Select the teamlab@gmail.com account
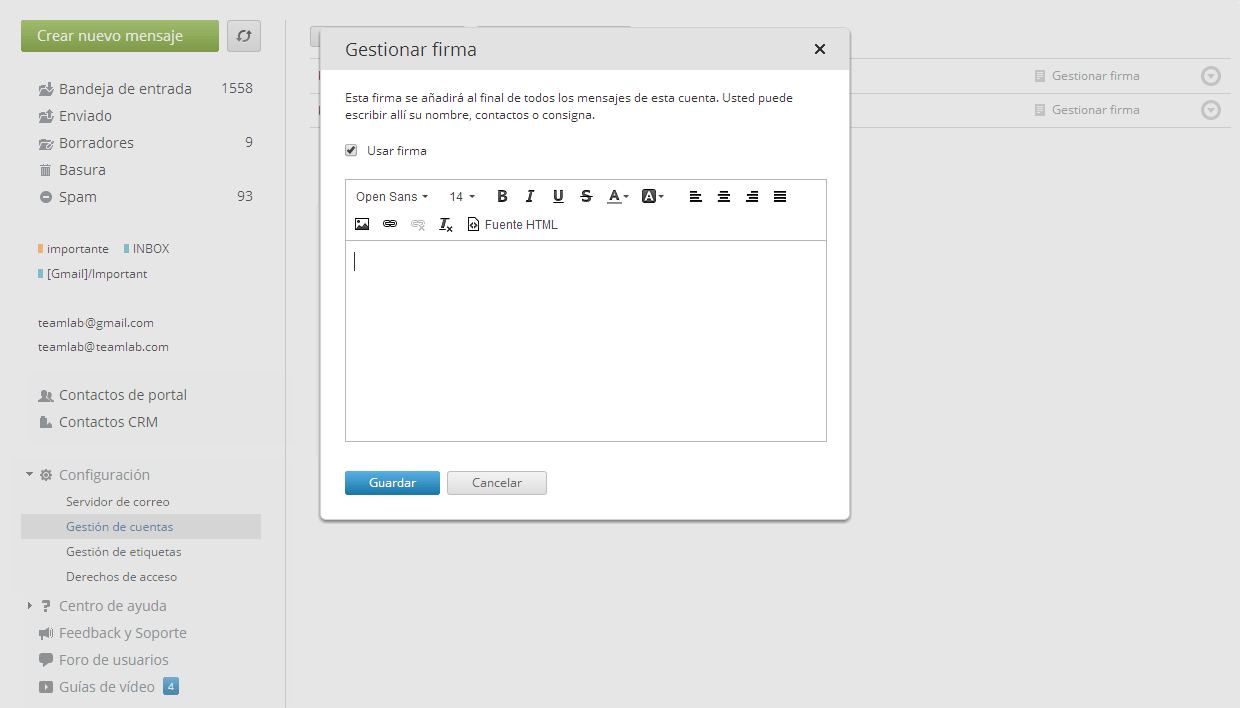This screenshot has height=708, width=1240. tap(96, 323)
